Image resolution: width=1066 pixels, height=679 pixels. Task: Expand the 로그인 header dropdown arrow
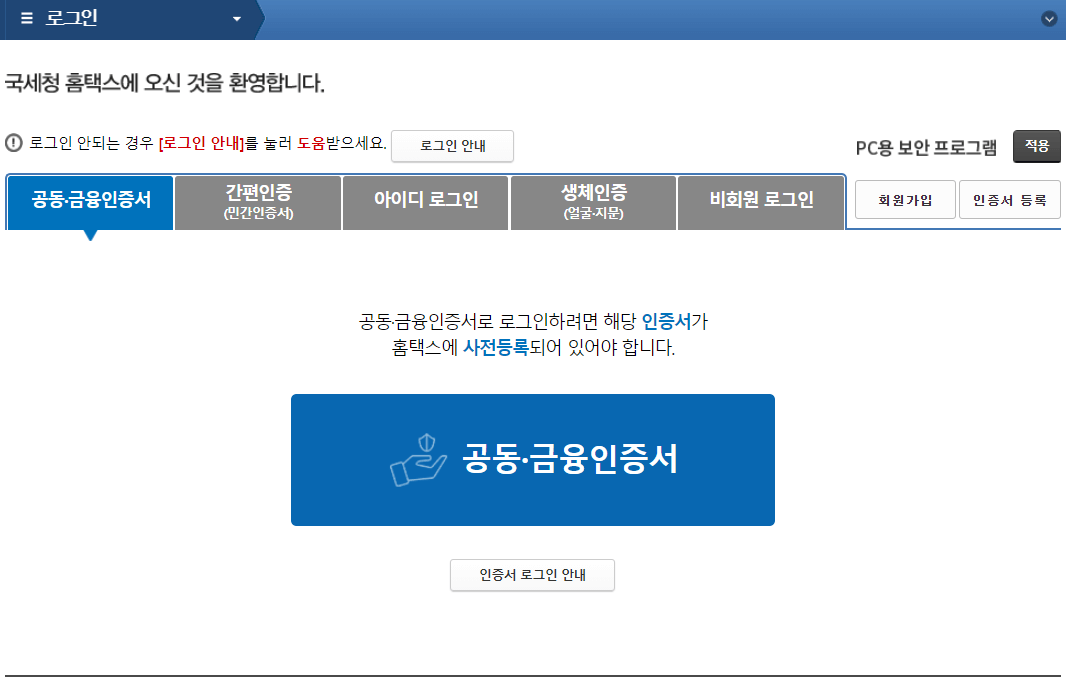pyautogui.click(x=237, y=19)
